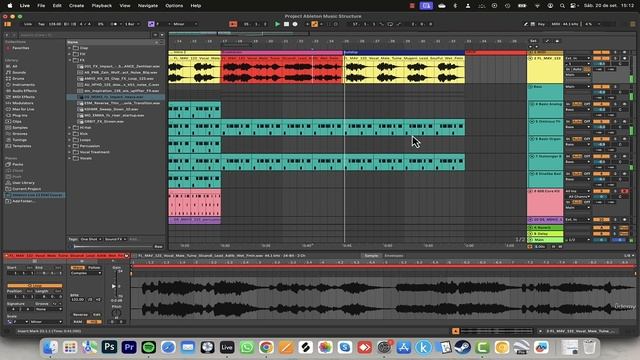Open the Minor scale dropdown in control bar
Image resolution: width=640 pixels, height=360 pixels.
pos(184,24)
